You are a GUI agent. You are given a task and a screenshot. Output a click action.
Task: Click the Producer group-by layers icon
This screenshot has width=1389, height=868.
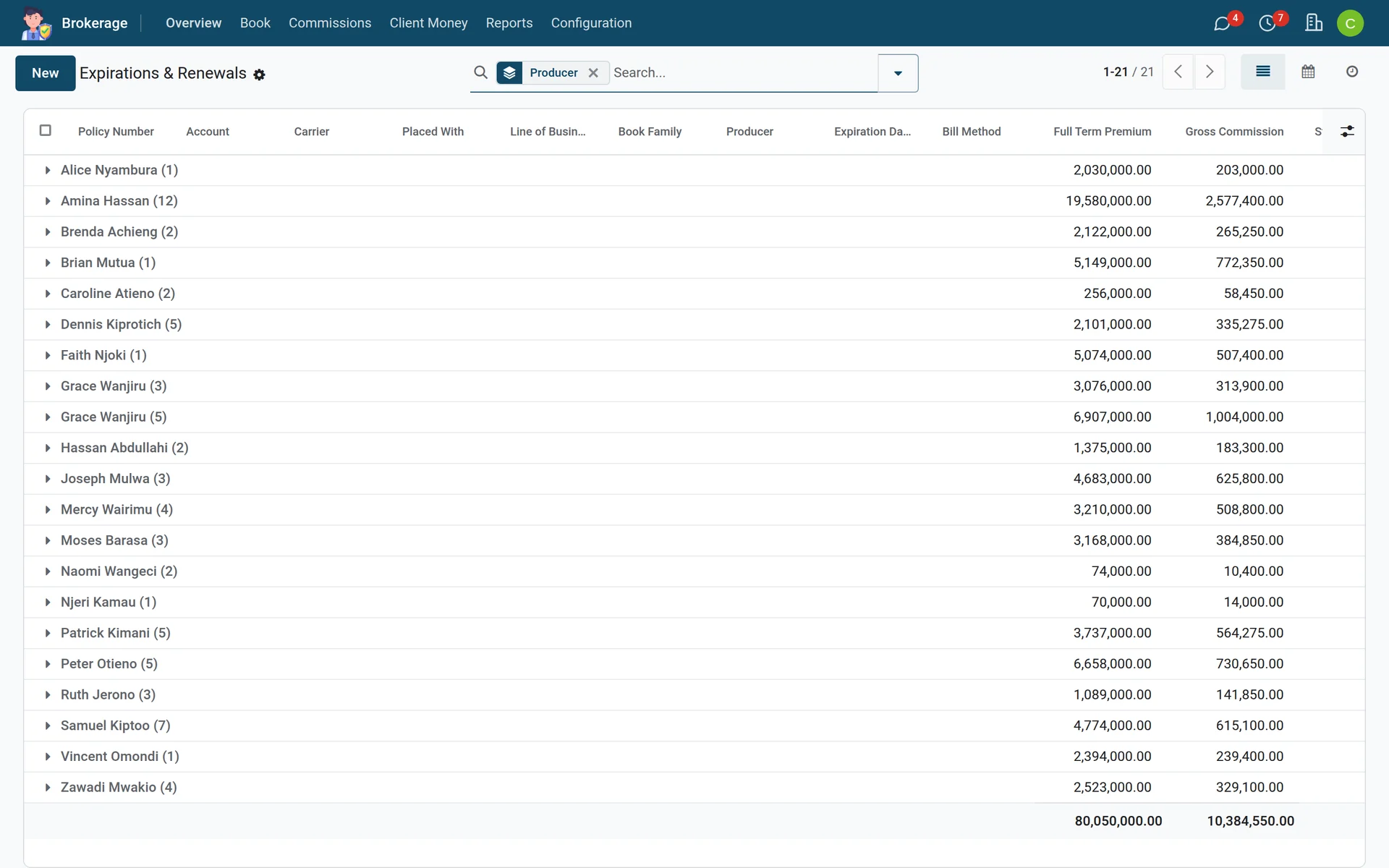[x=509, y=72]
